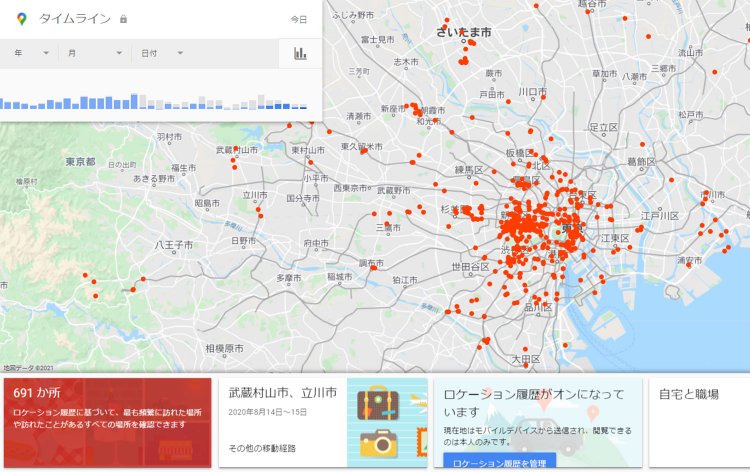Toggle the bar chart view icon

(x=300, y=53)
